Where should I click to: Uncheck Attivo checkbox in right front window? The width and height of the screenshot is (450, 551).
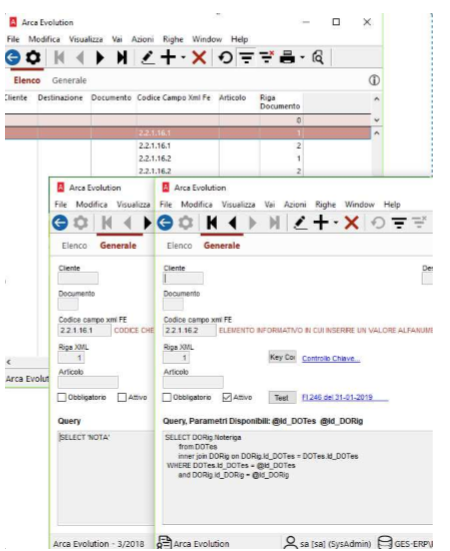[227, 397]
